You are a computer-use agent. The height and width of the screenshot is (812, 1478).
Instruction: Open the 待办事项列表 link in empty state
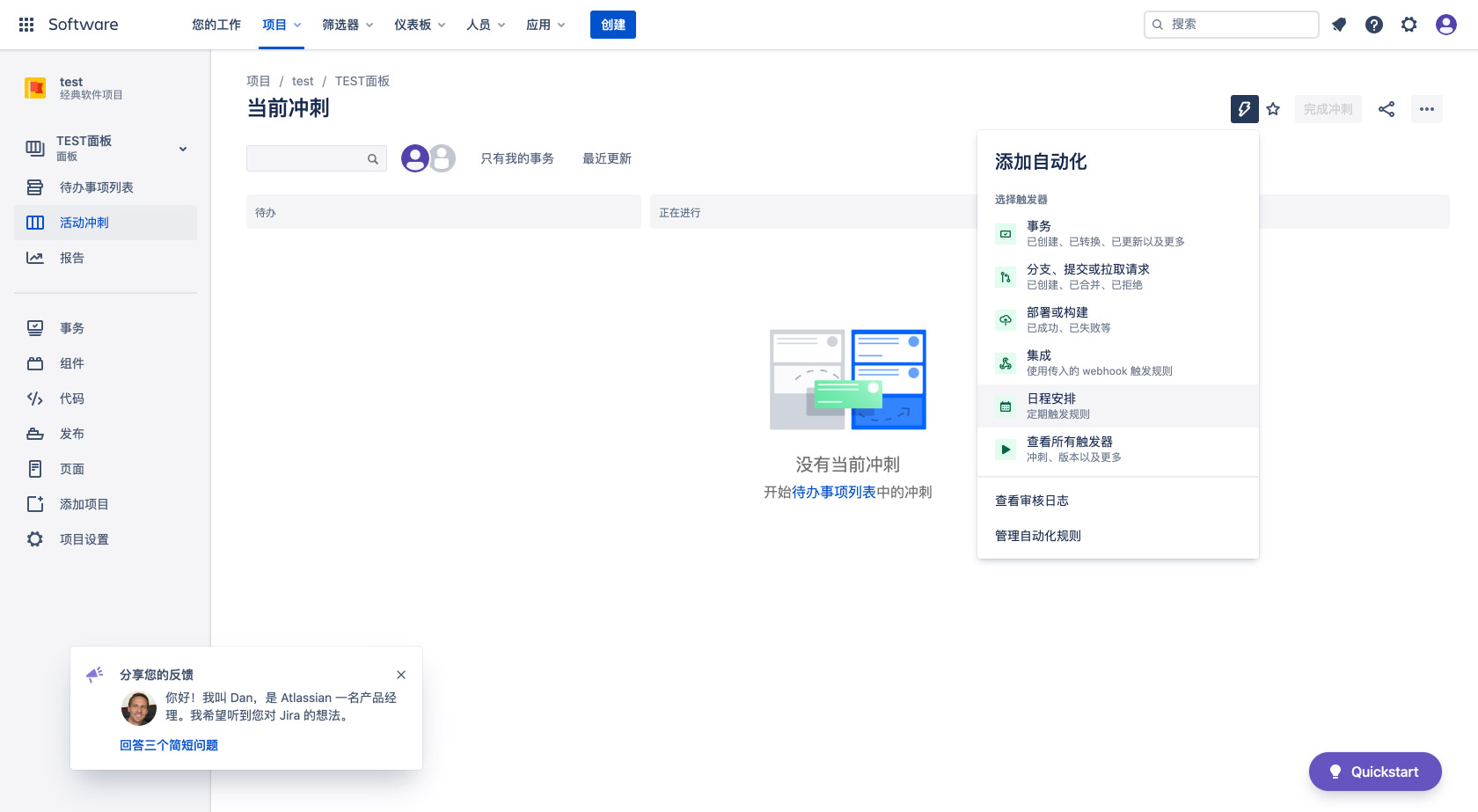(833, 493)
